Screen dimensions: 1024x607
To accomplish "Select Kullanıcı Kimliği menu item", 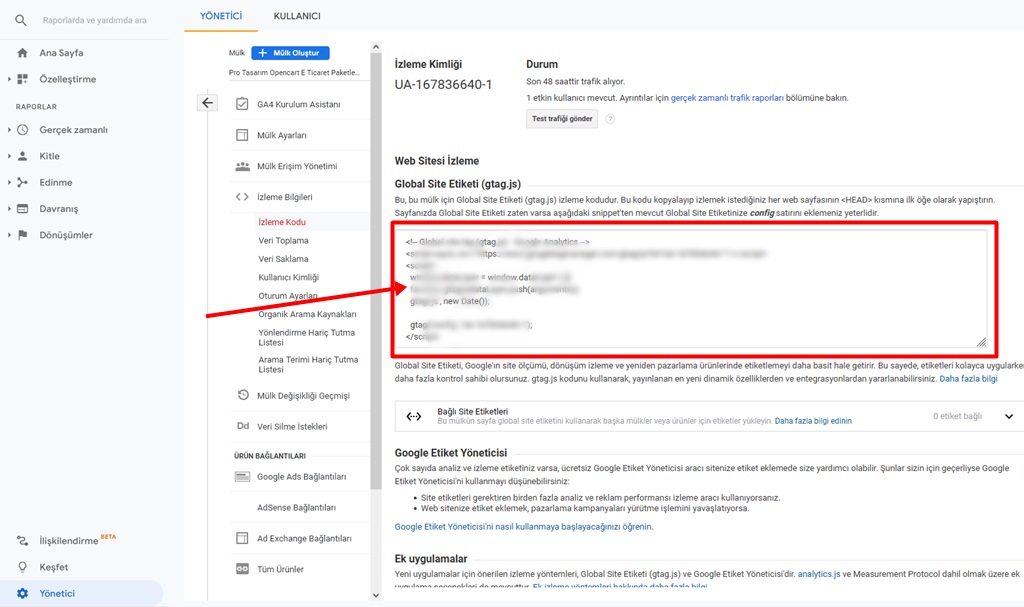I will tap(289, 277).
